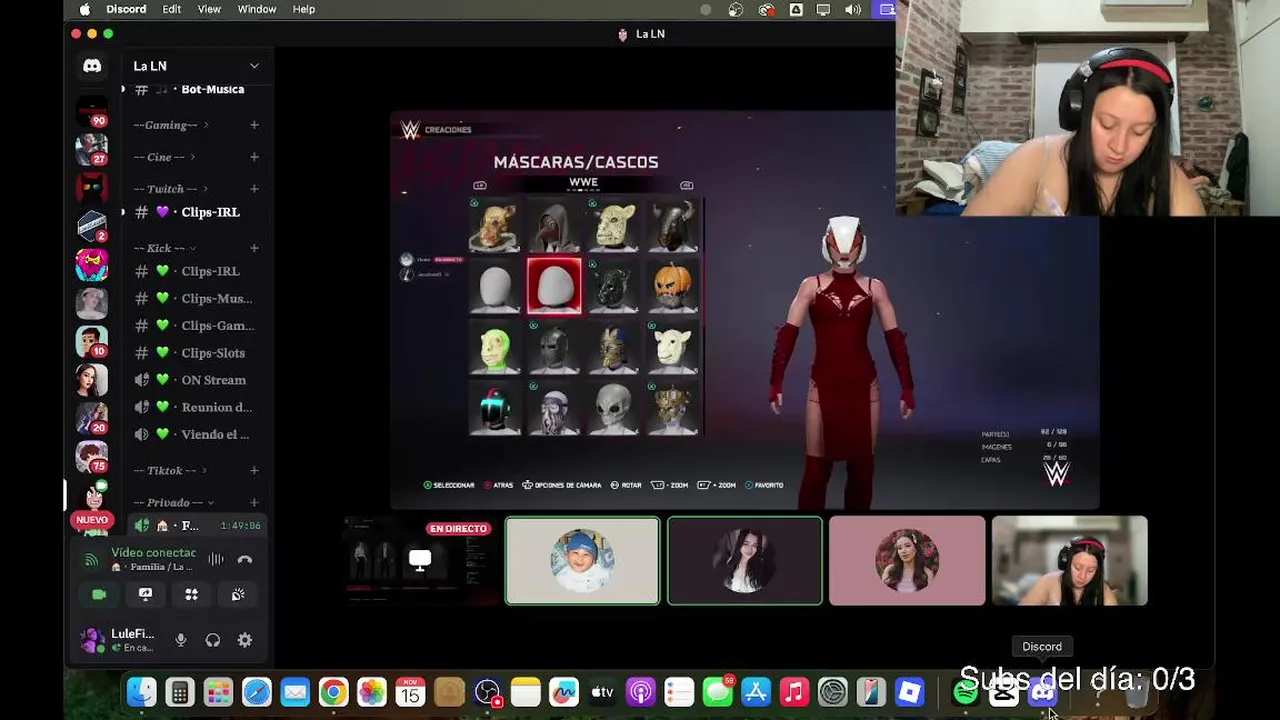1280x720 pixels.
Task: Join the ON Stream voice channel
Action: point(196,380)
